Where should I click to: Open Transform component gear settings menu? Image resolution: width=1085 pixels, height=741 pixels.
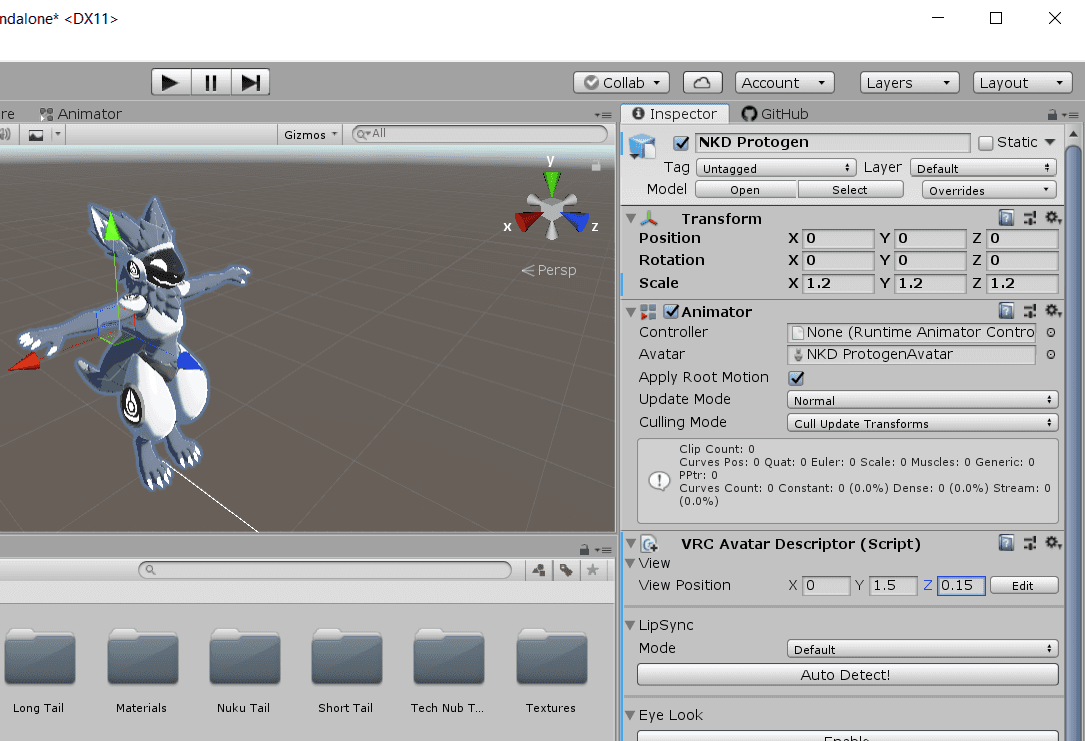click(x=1052, y=218)
